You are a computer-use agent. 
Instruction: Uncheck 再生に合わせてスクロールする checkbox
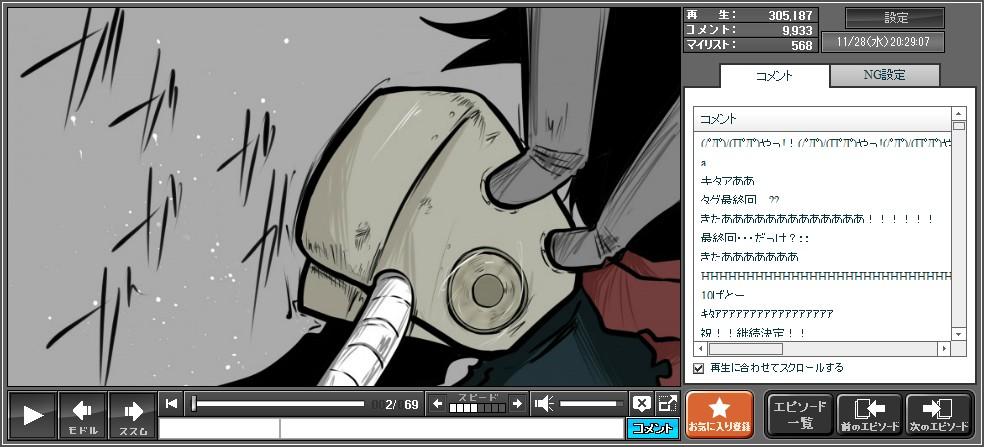pos(699,368)
